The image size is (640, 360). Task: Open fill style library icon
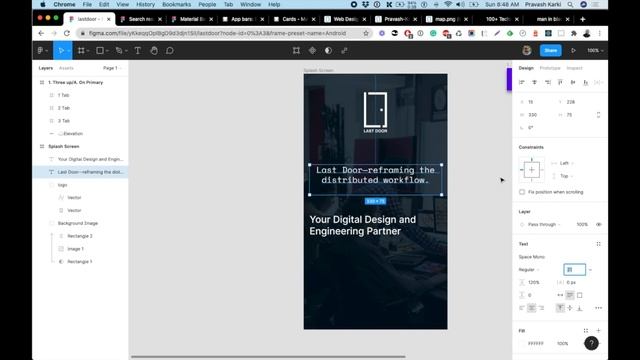pyautogui.click(x=586, y=331)
